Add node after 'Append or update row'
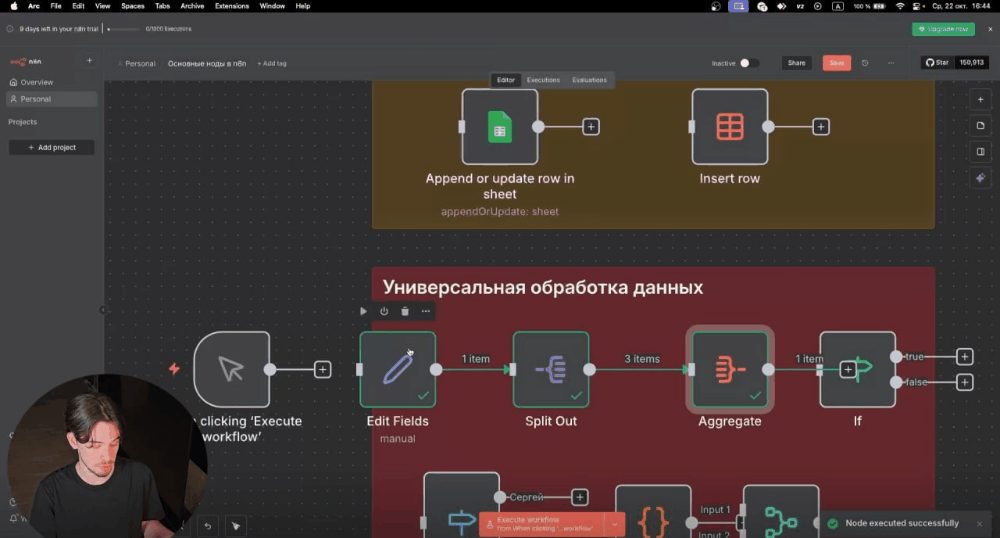Image resolution: width=1000 pixels, height=538 pixels. pos(591,127)
